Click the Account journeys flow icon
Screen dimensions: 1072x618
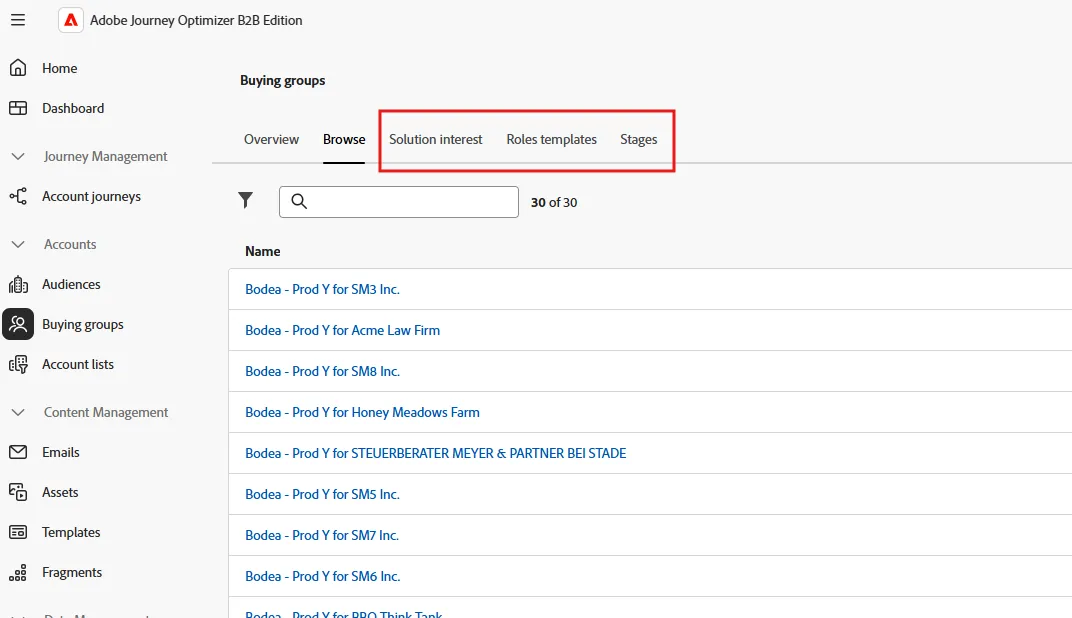18,196
